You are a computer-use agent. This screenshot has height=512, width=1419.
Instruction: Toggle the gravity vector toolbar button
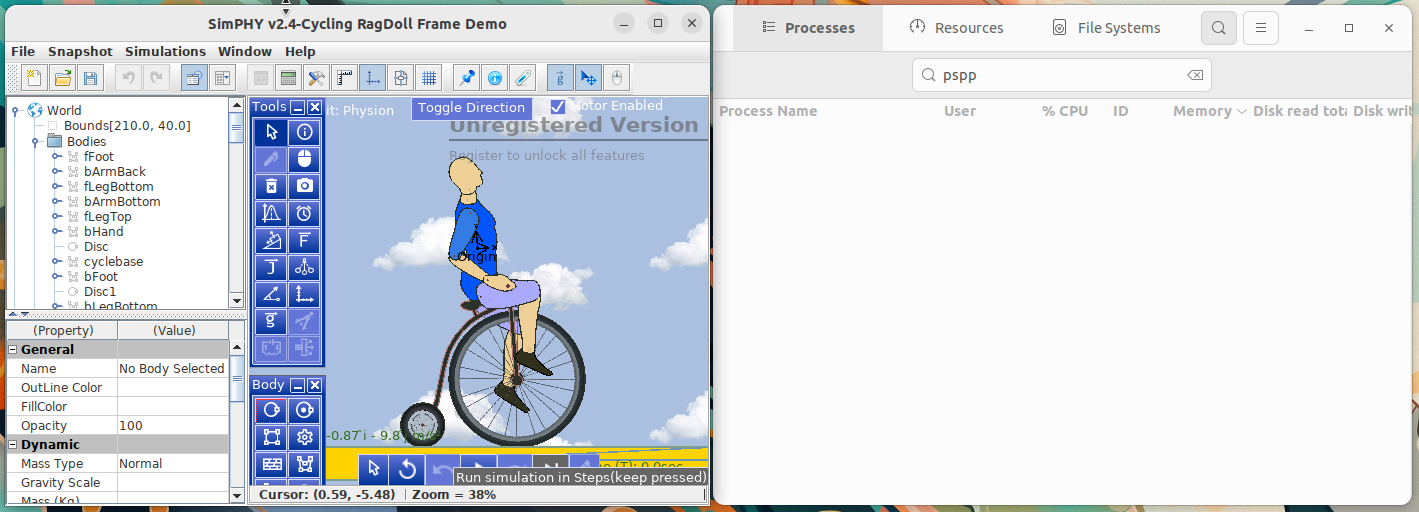559,78
